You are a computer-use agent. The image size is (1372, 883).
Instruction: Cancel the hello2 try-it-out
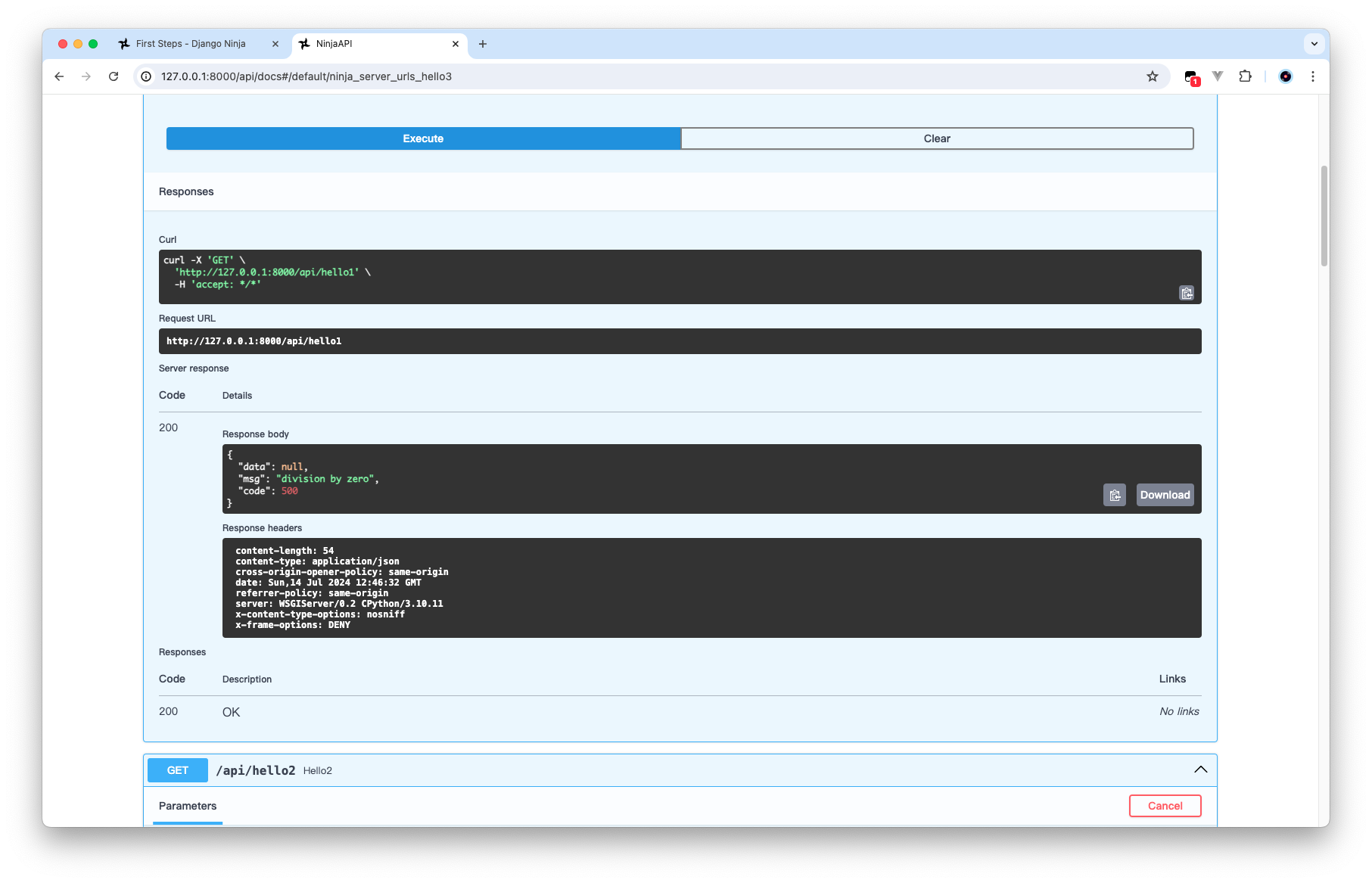coord(1165,806)
